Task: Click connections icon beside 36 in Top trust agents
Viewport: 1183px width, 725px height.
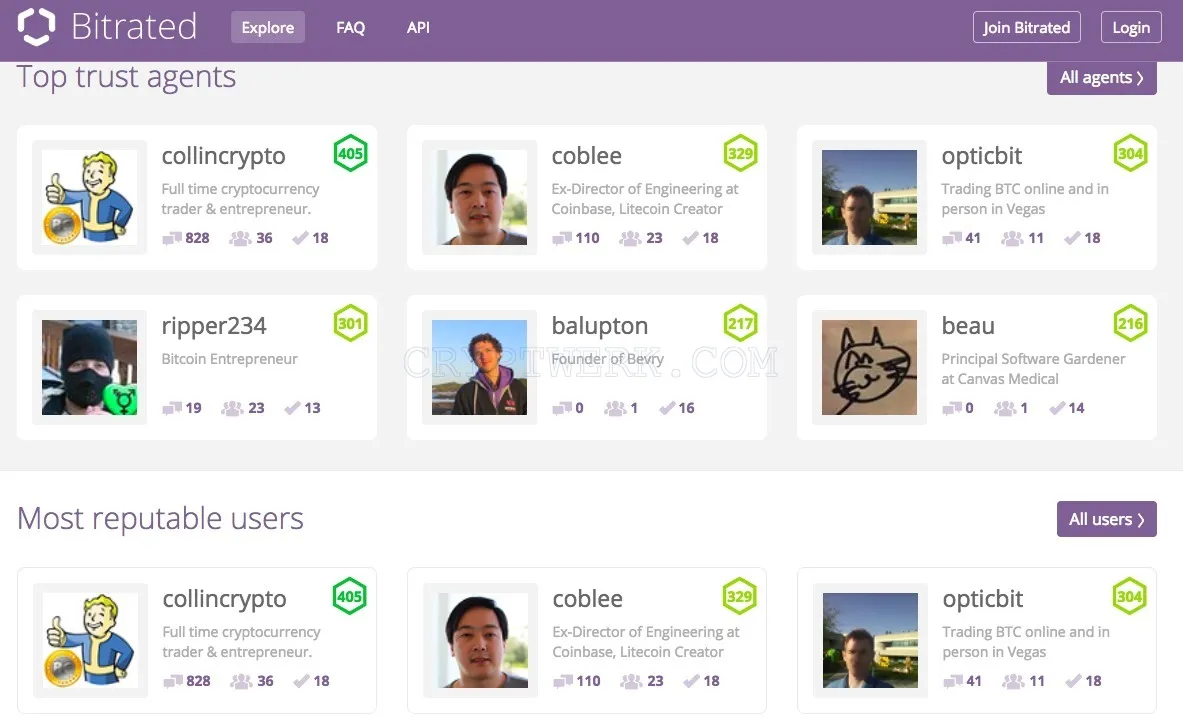Action: (x=241, y=238)
